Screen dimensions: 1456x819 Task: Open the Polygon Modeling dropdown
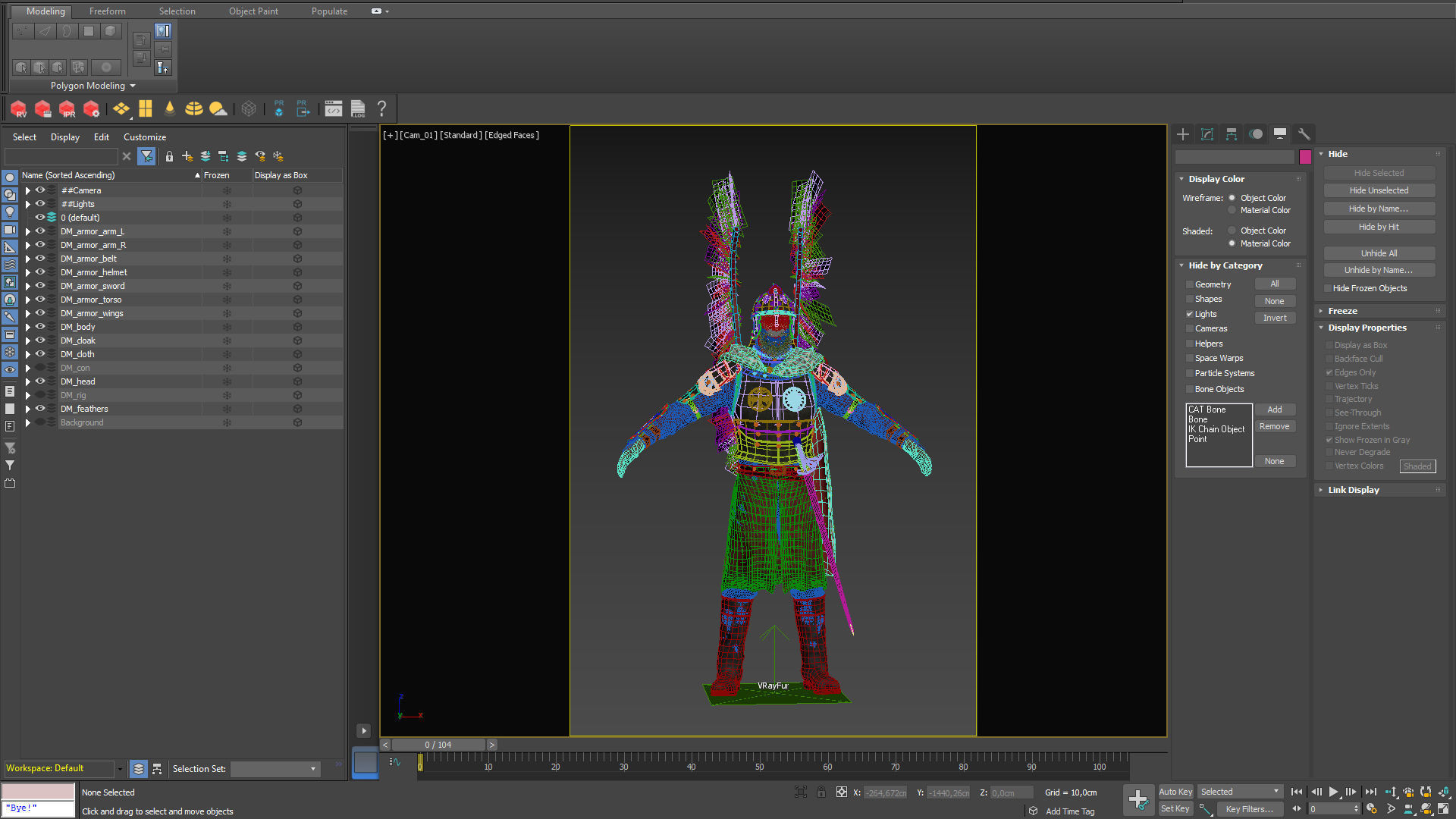tap(93, 86)
